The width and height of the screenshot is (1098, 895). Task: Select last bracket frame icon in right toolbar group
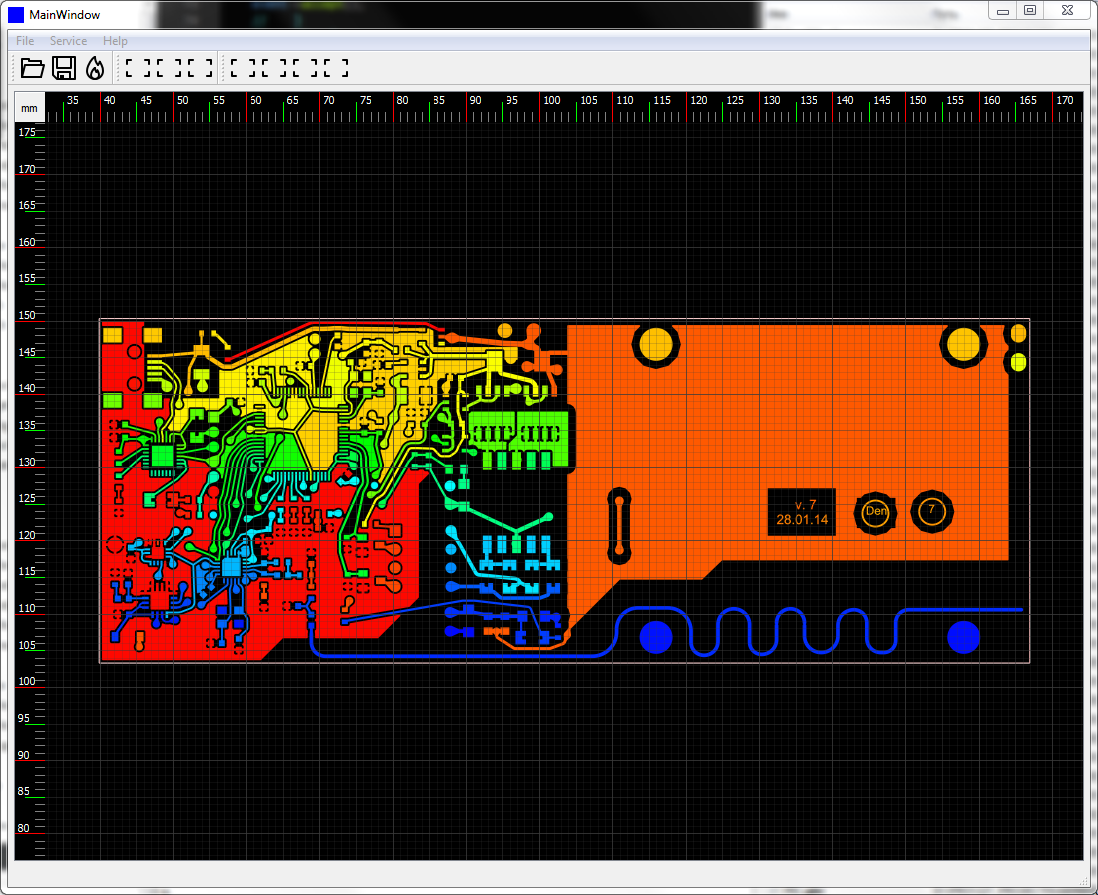coord(335,68)
